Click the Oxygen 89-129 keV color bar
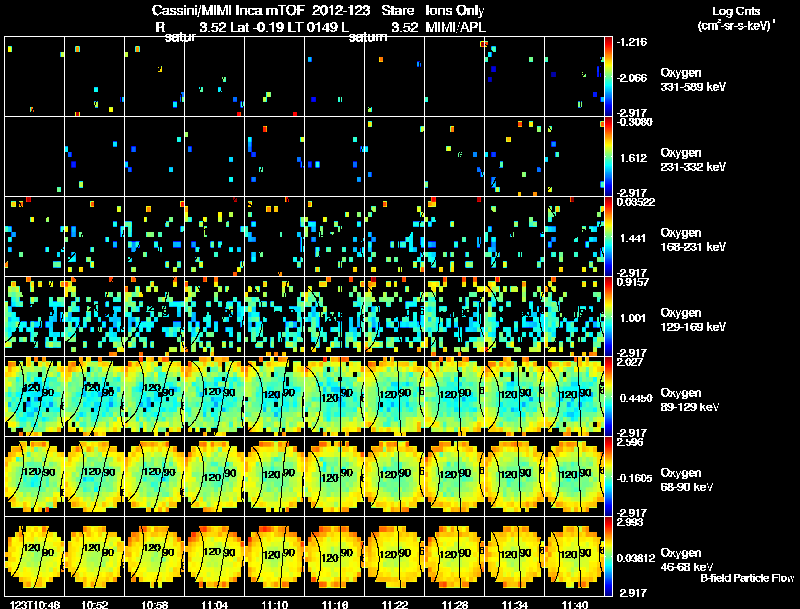 tap(608, 396)
